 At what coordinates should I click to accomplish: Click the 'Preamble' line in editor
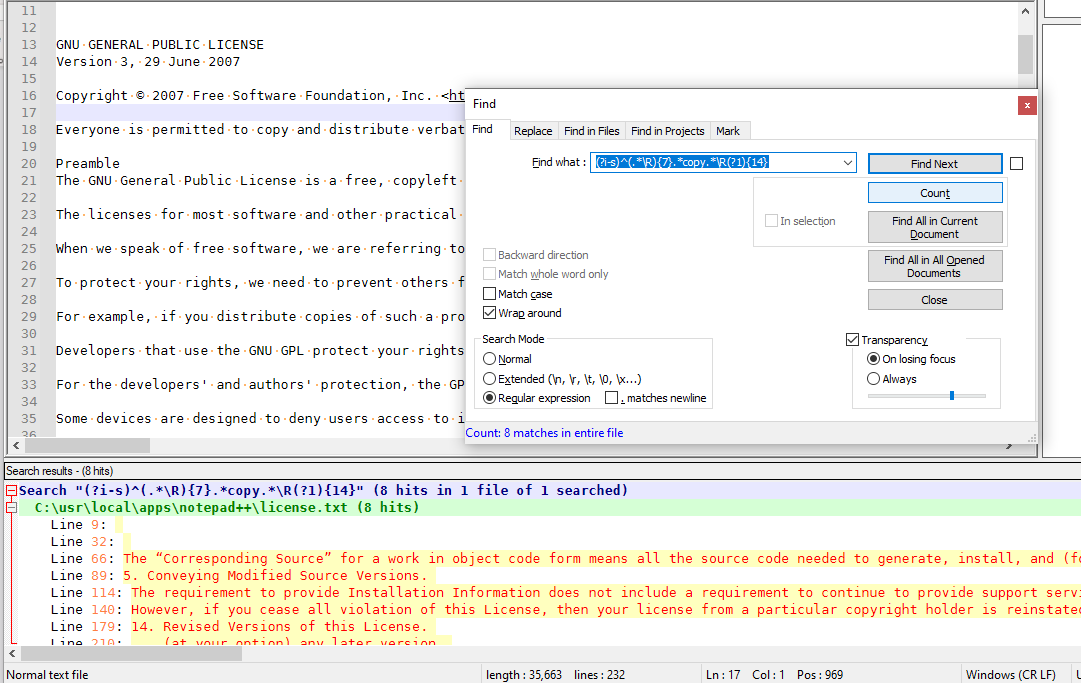[88, 163]
